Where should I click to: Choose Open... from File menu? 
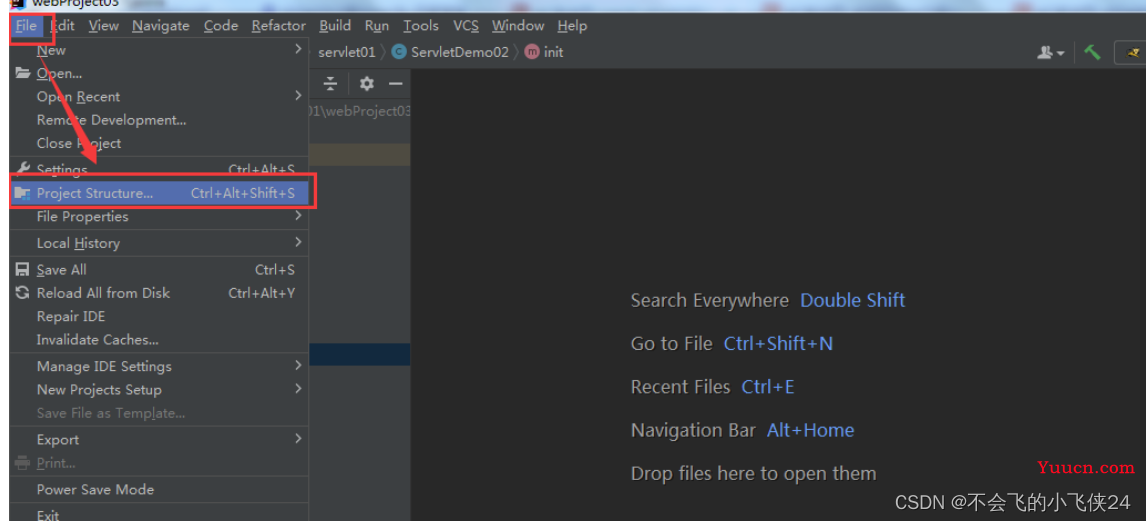[x=159, y=73]
